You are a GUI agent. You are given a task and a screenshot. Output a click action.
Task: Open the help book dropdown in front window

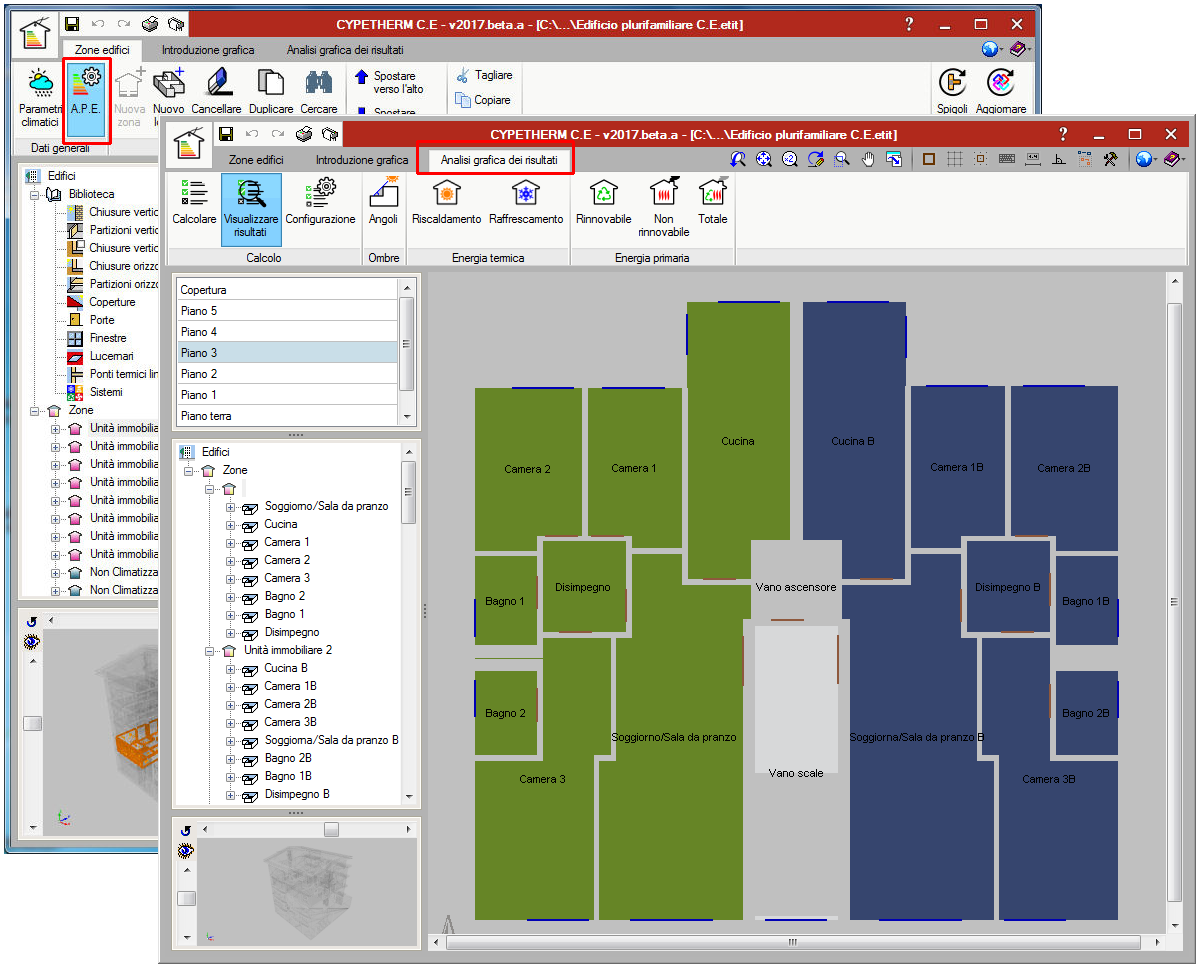click(x=1174, y=159)
